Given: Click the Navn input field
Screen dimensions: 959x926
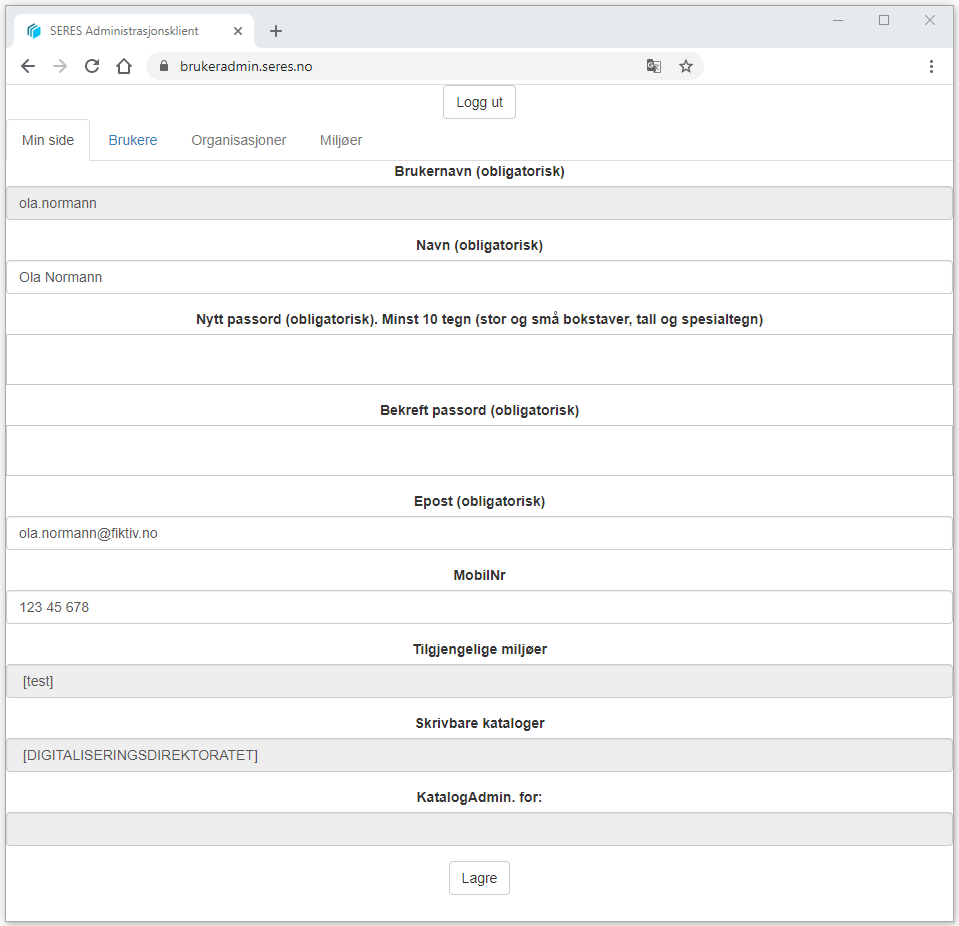Looking at the screenshot, I should click(x=479, y=277).
